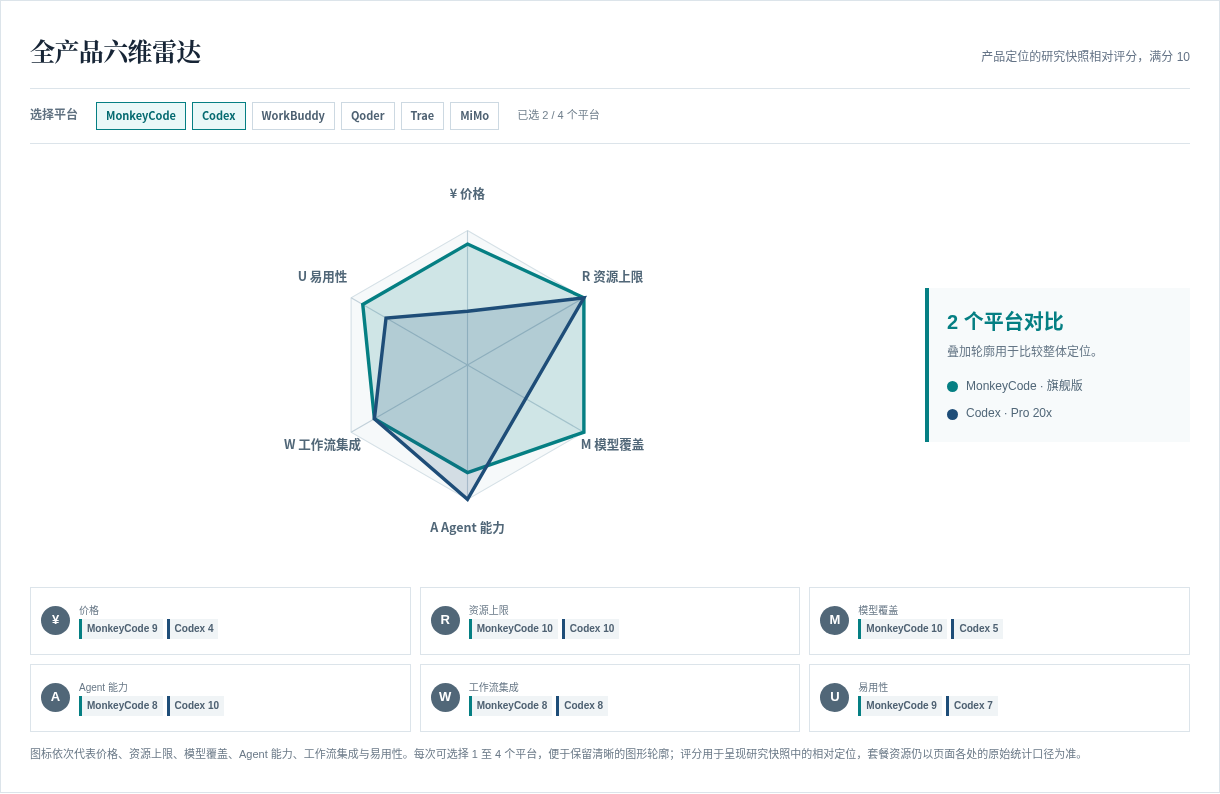Enable the Qoder platform chip
Image resolution: width=1220 pixels, height=794 pixels.
click(368, 116)
